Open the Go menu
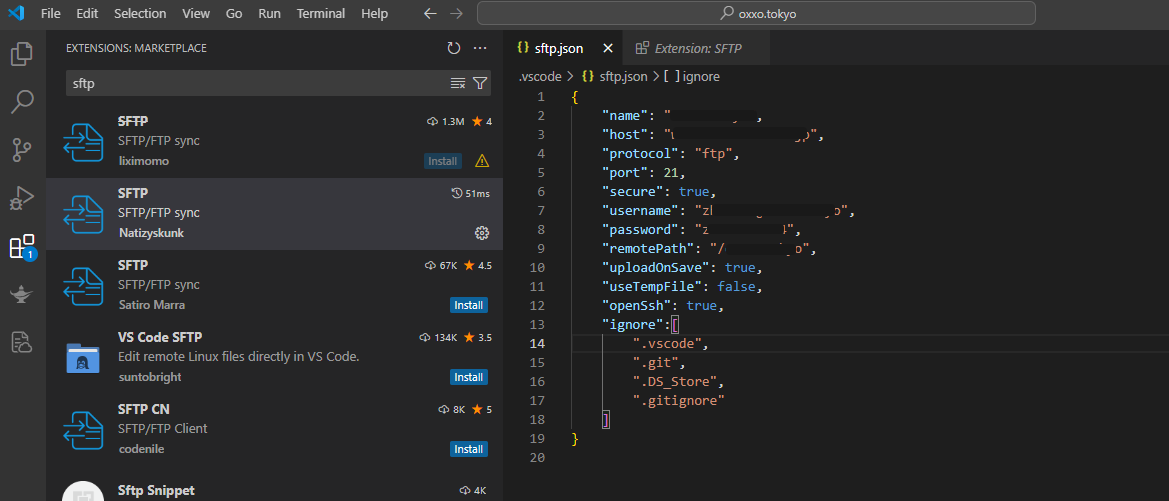 pos(234,13)
